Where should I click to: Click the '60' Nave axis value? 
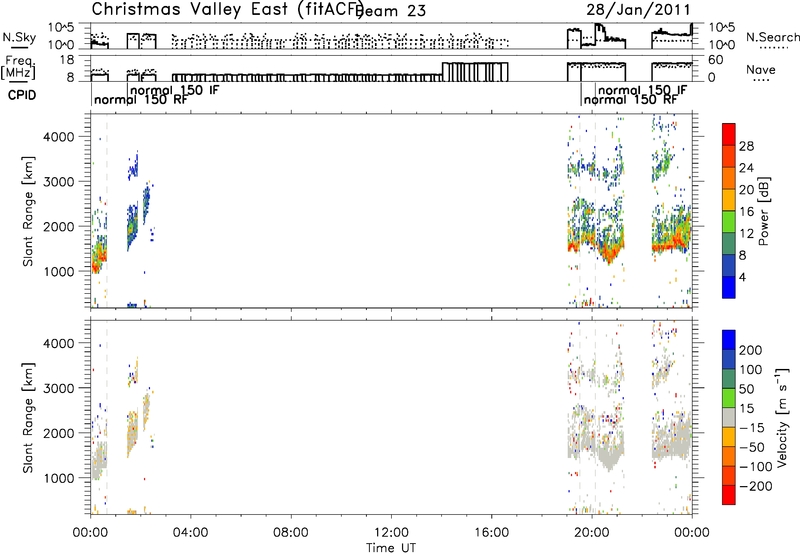click(716, 60)
